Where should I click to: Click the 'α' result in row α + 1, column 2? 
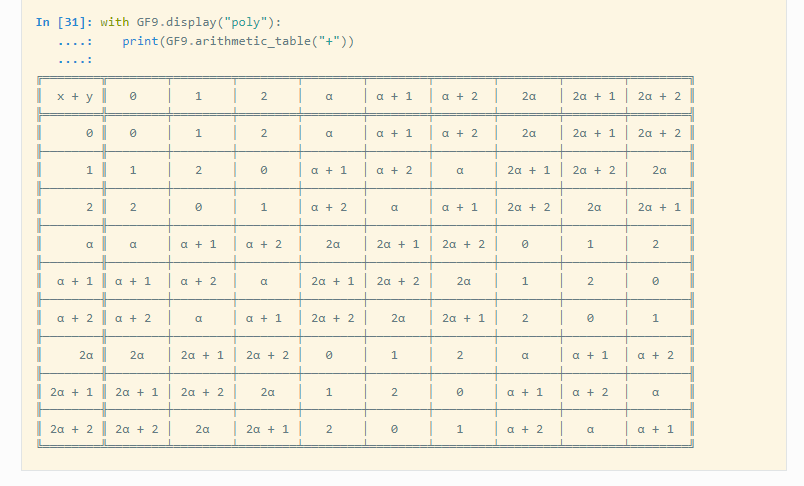click(264, 281)
